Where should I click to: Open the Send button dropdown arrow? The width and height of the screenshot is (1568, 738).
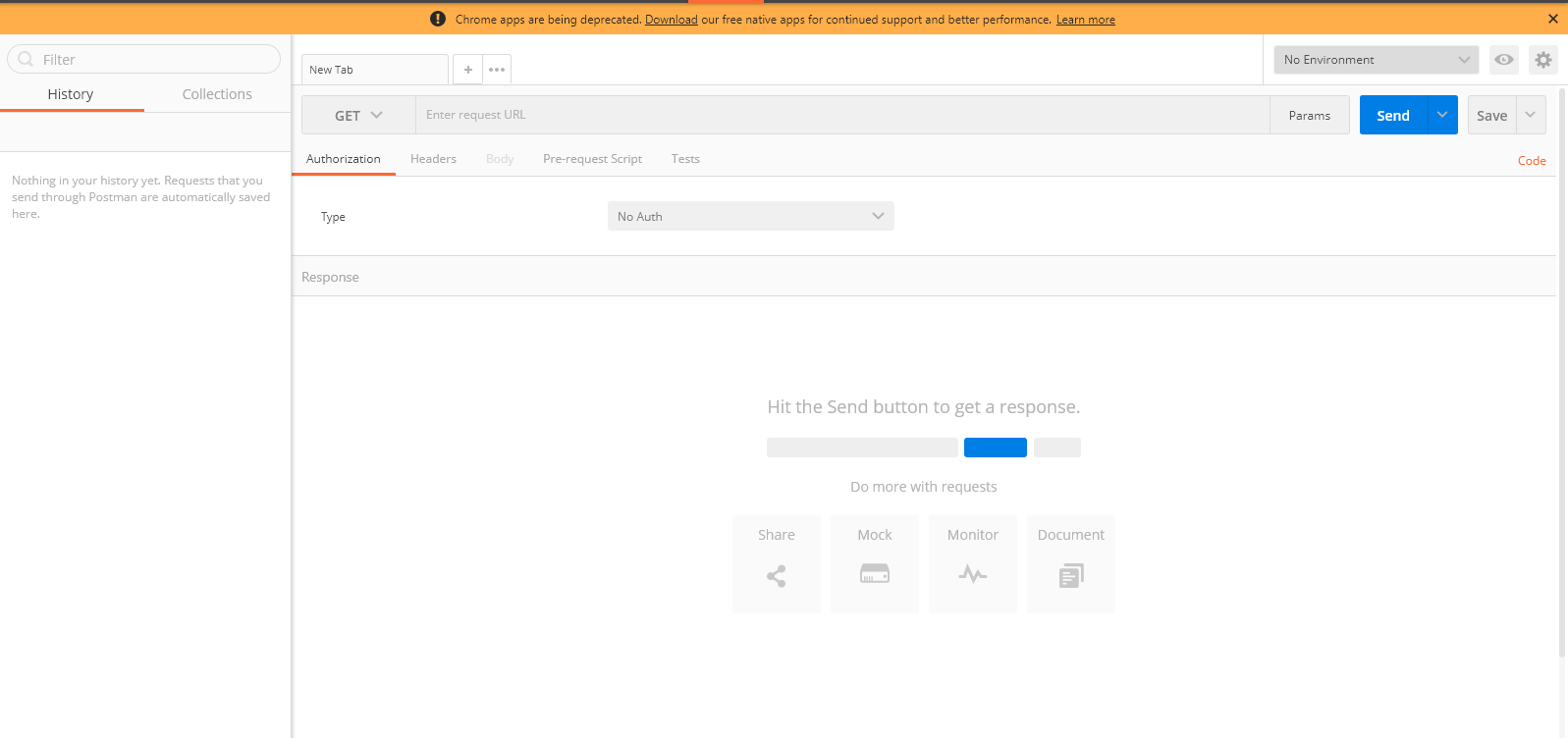[x=1442, y=115]
